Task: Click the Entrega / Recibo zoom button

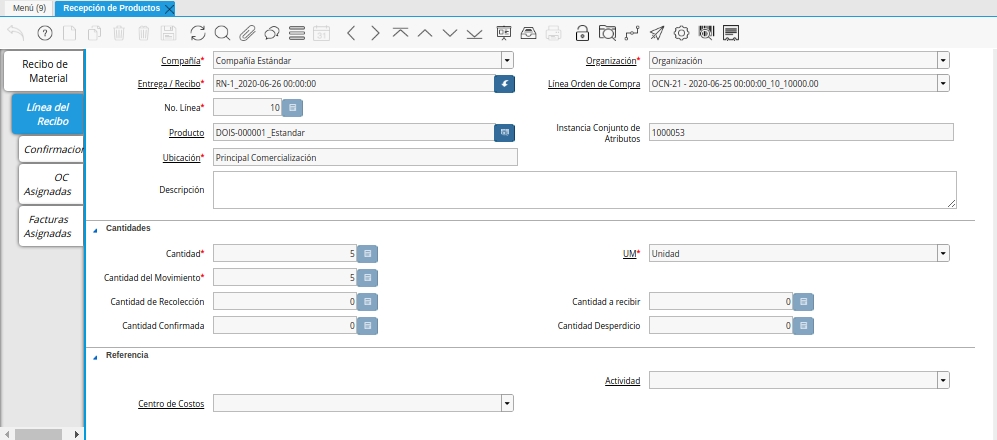Action: [504, 84]
